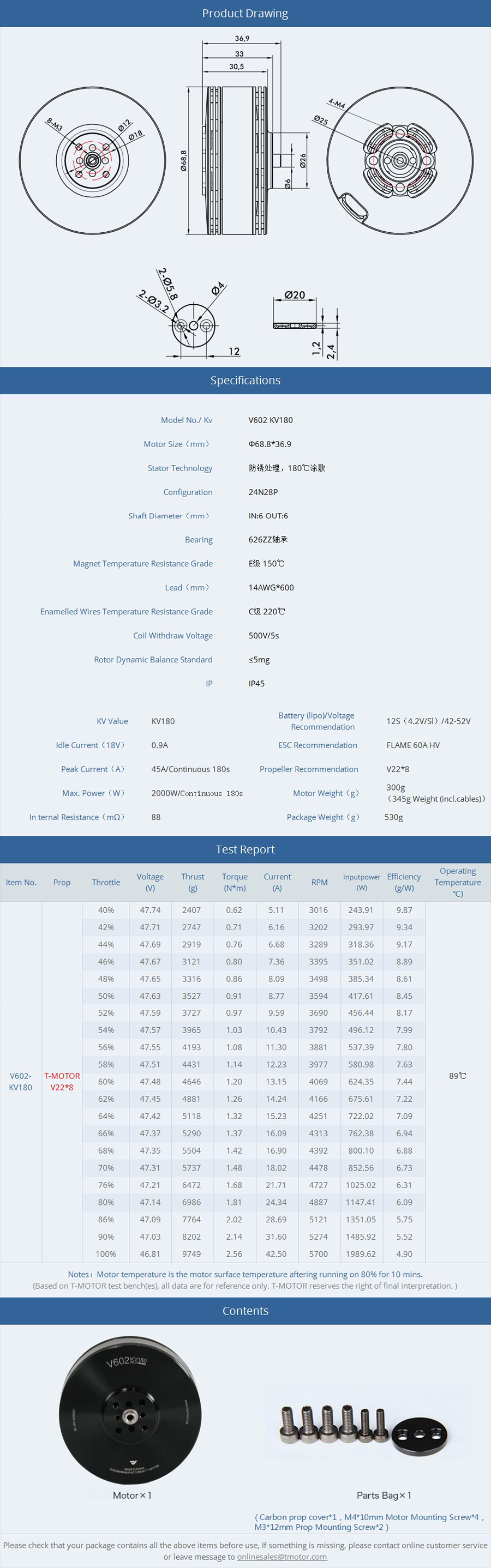
Task: Click propeller recommendation value V22*8
Action: tap(398, 769)
